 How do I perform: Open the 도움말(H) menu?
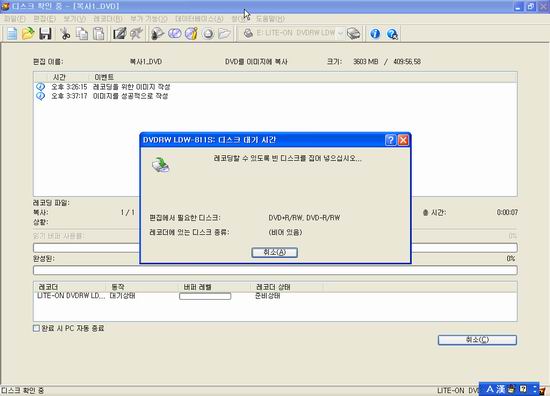(x=270, y=19)
